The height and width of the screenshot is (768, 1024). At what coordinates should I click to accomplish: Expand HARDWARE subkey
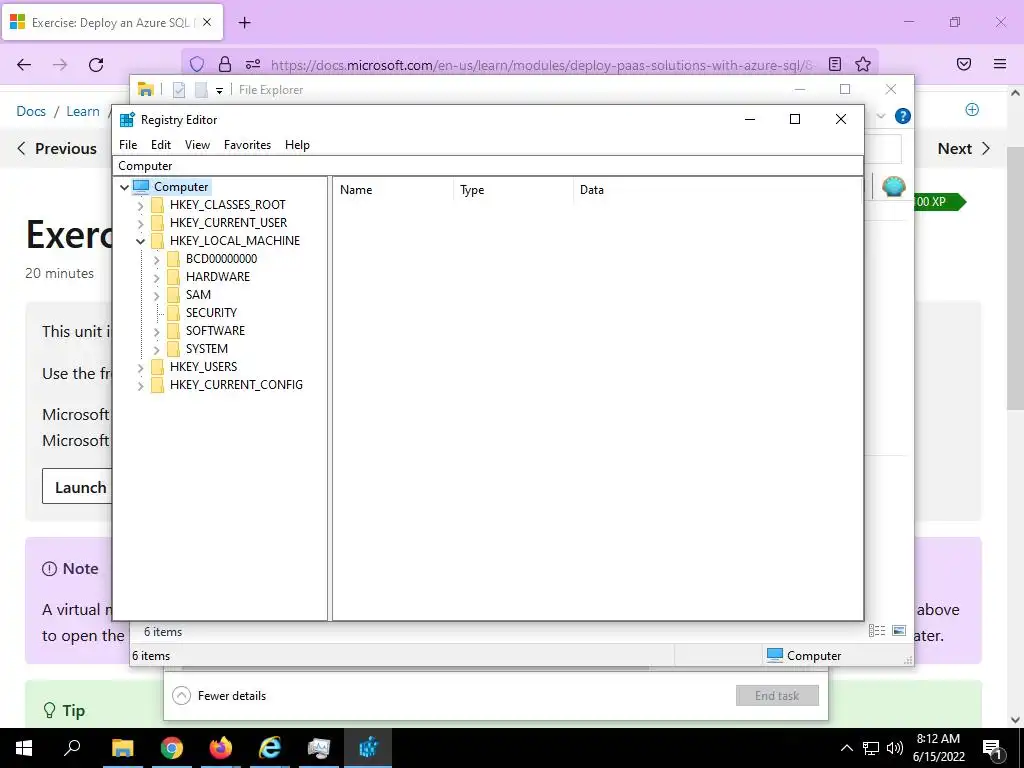[x=157, y=278]
